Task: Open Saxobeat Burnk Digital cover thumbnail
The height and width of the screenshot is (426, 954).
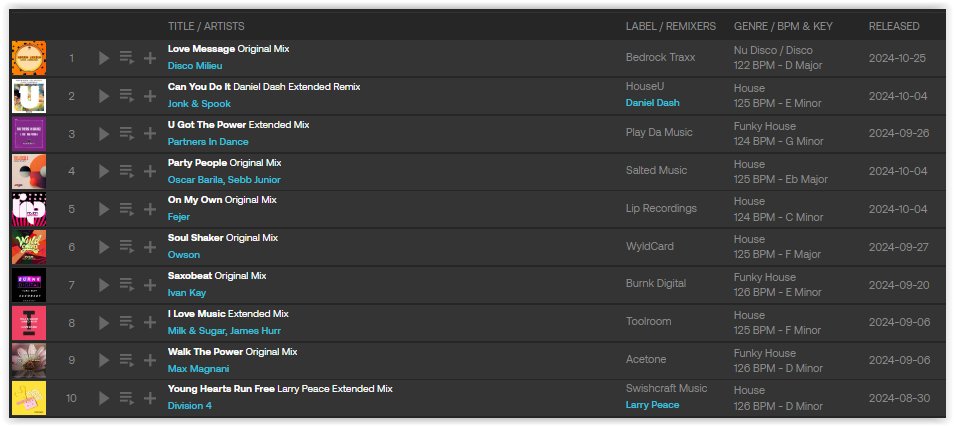Action: click(29, 285)
